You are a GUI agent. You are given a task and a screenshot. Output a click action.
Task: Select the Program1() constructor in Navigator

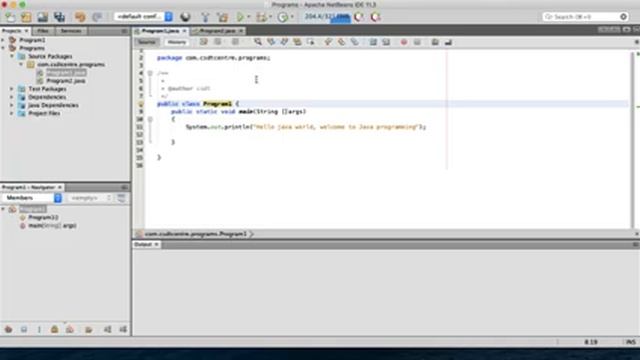[x=43, y=218]
